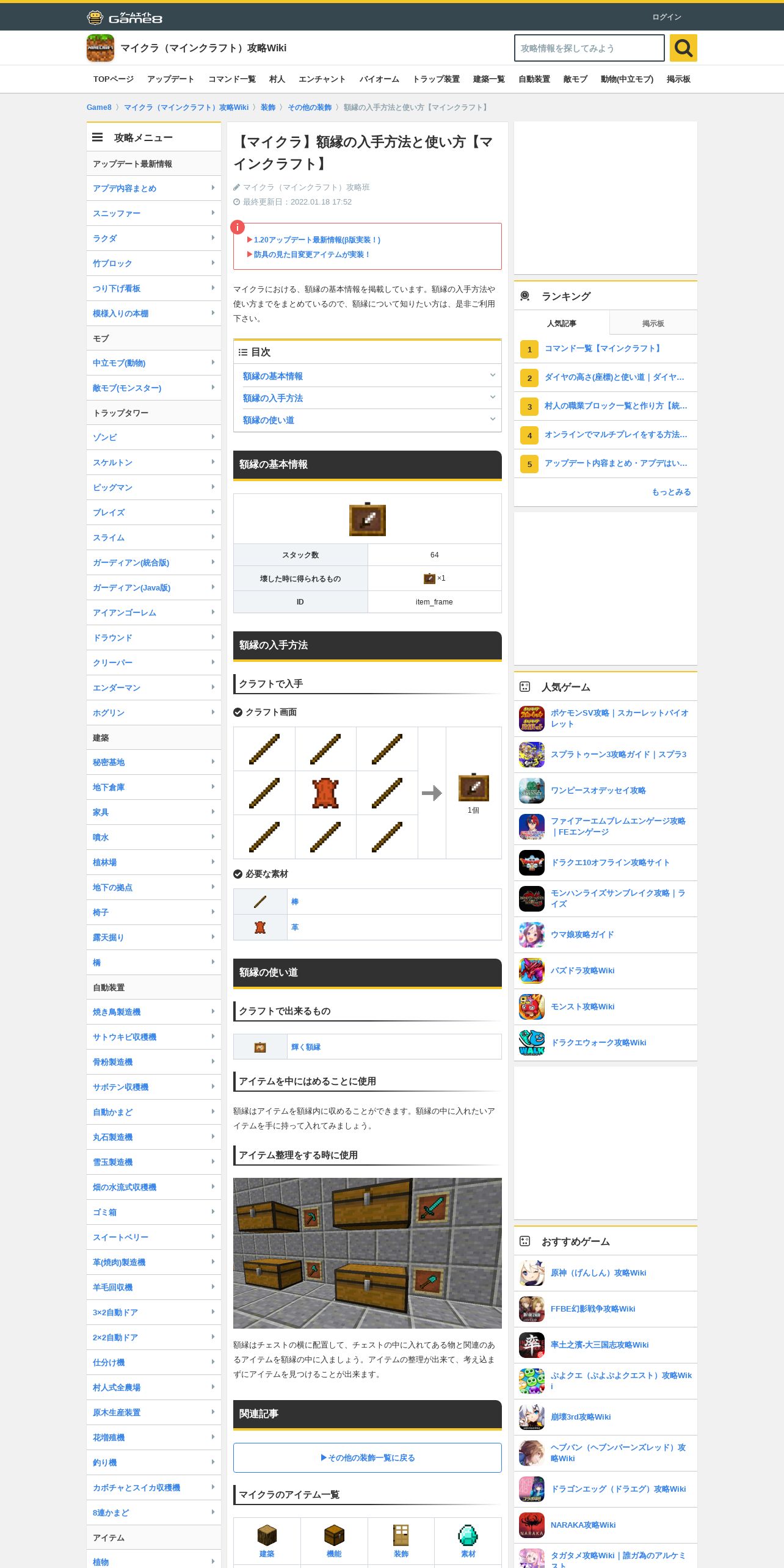Screen dimensions: 784x1568
Task: Select the 人気記事 ranking tab
Action: (562, 323)
